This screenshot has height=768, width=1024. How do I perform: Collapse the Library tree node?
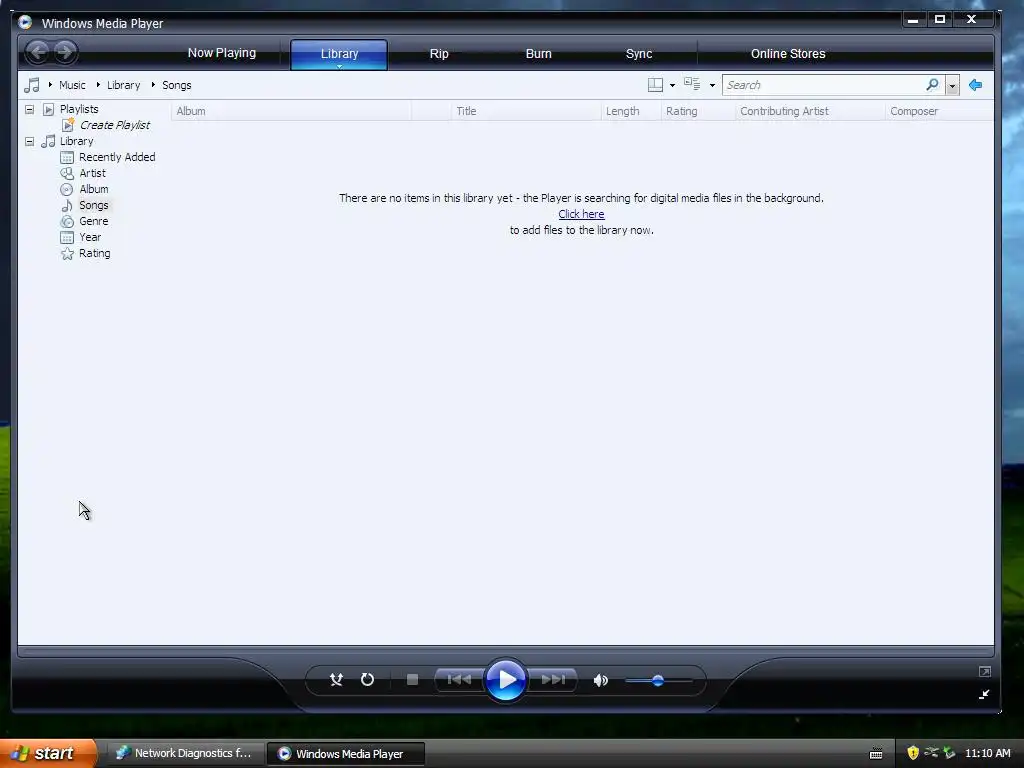click(29, 141)
